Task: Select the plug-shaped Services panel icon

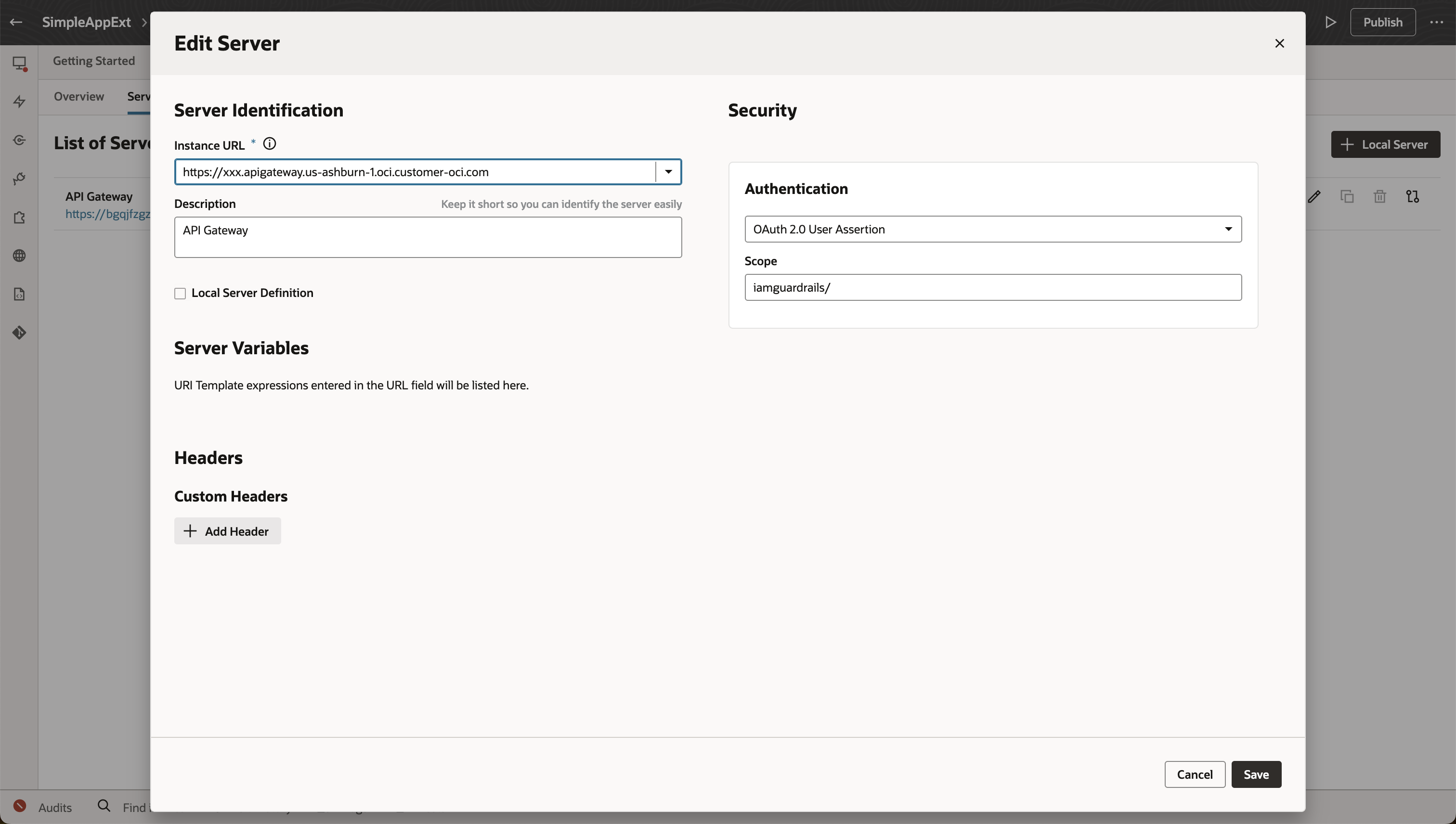Action: [19, 178]
